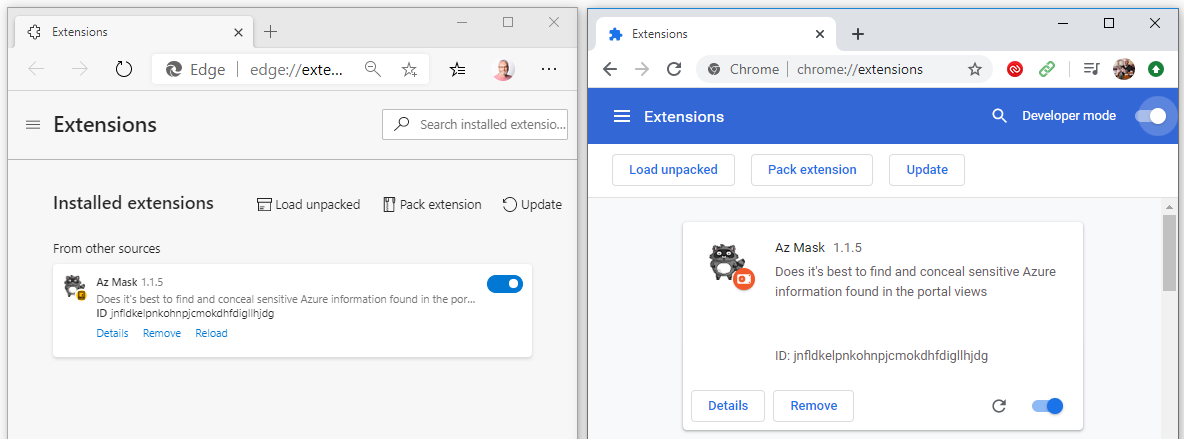The width and height of the screenshot is (1184, 439).
Task: Click Edge back arrow button
Action: tap(35, 70)
